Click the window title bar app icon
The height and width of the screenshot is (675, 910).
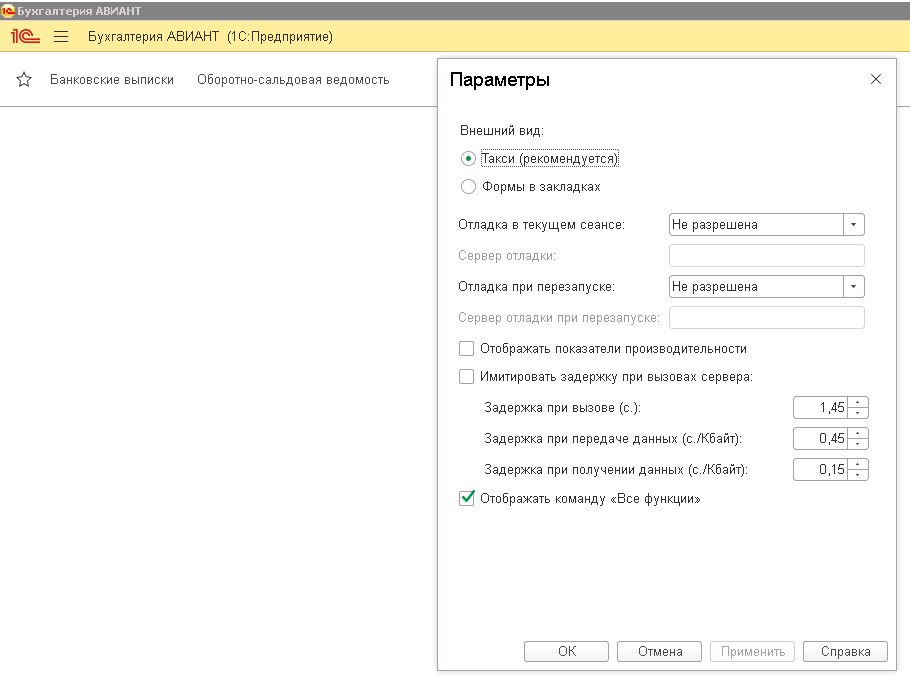[x=8, y=10]
